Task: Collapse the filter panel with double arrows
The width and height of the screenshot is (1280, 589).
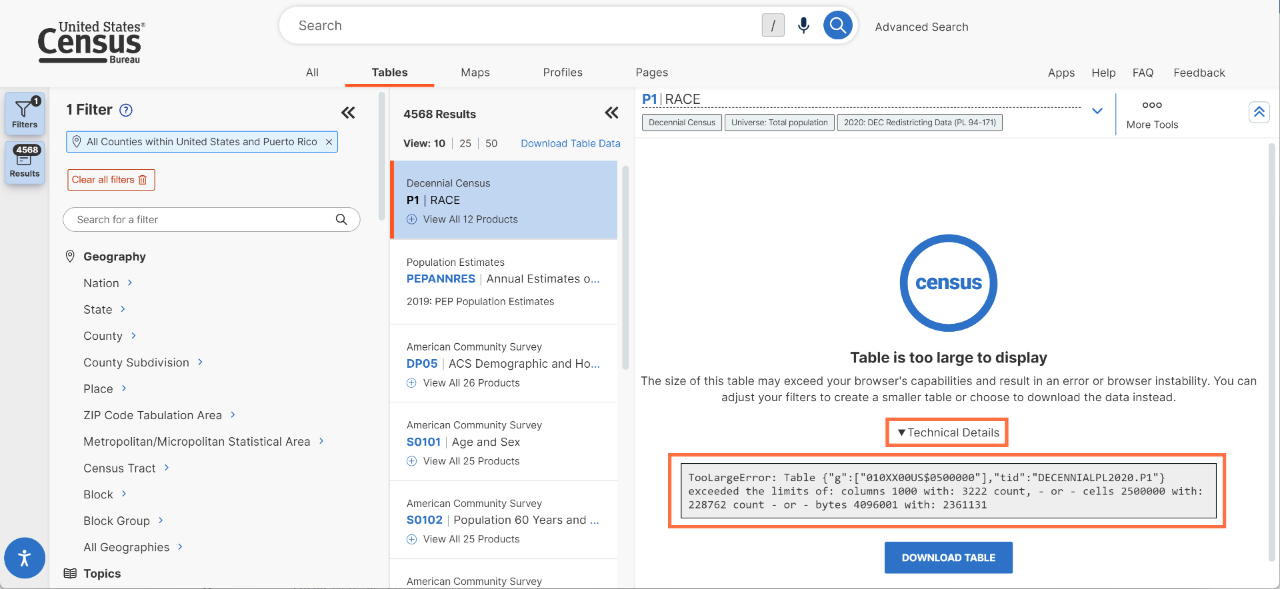Action: (x=348, y=112)
